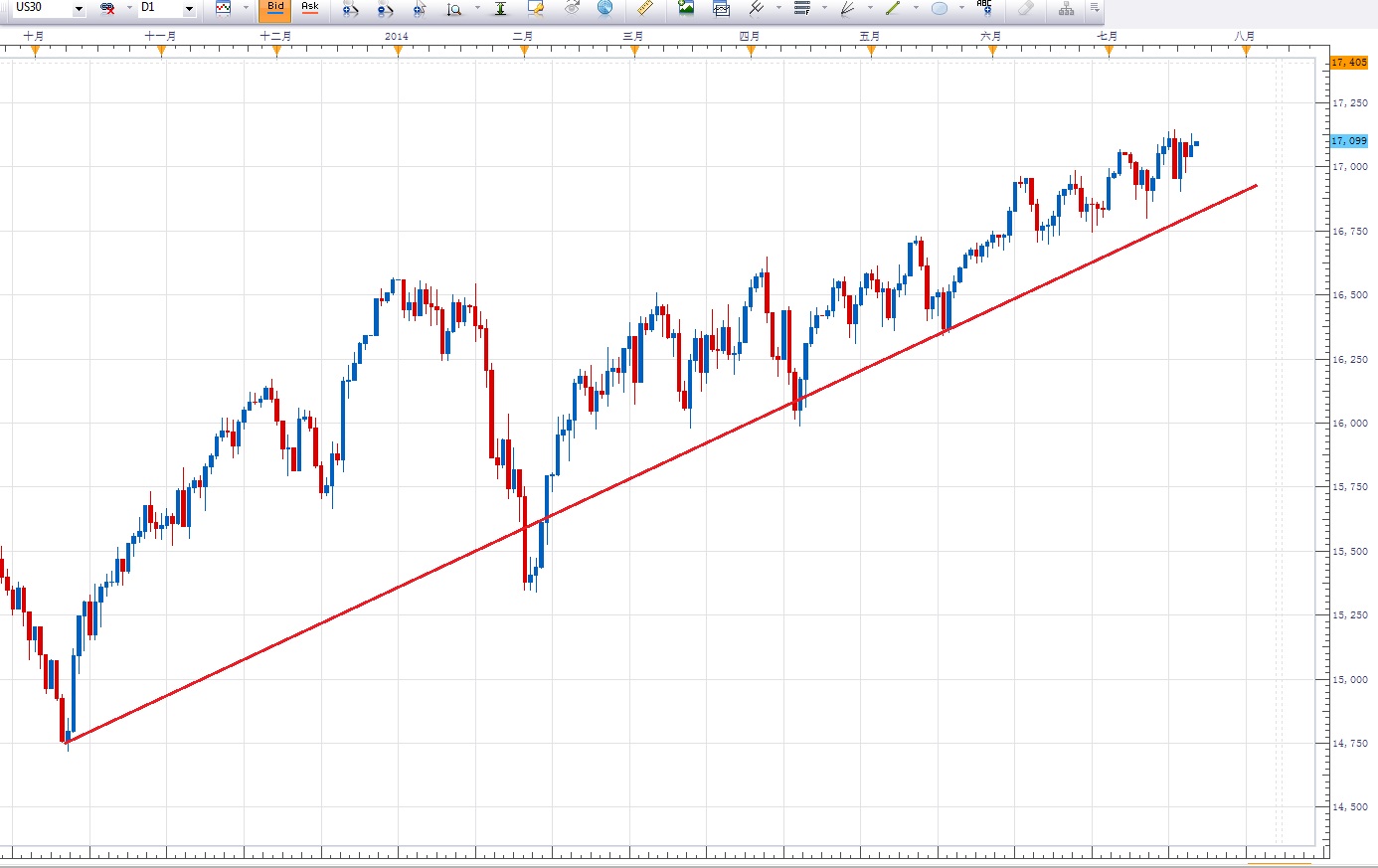1378x868 pixels.
Task: Select the pitchfork drawing tool
Action: [756, 8]
